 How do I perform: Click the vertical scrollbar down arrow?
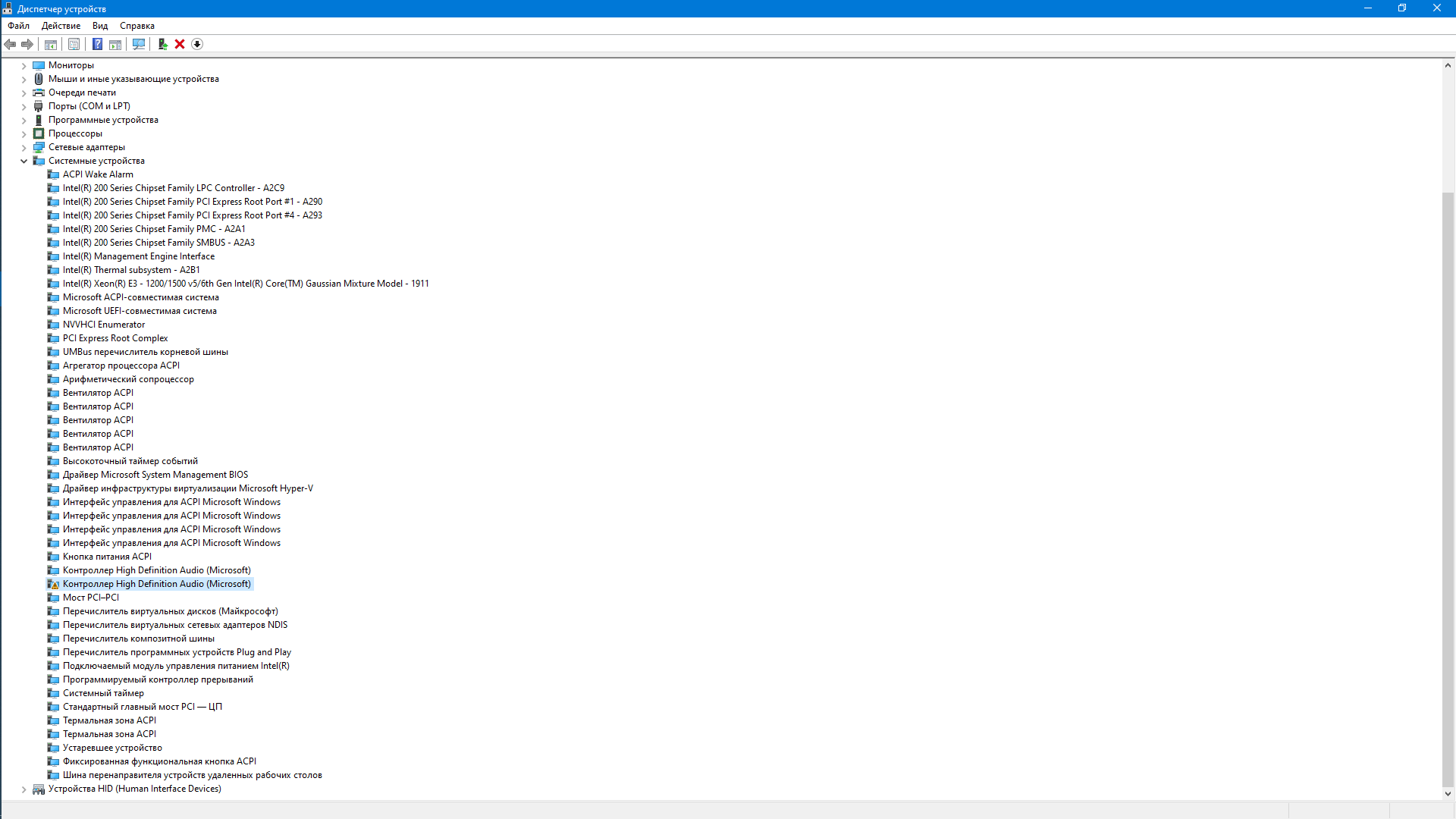(1448, 794)
